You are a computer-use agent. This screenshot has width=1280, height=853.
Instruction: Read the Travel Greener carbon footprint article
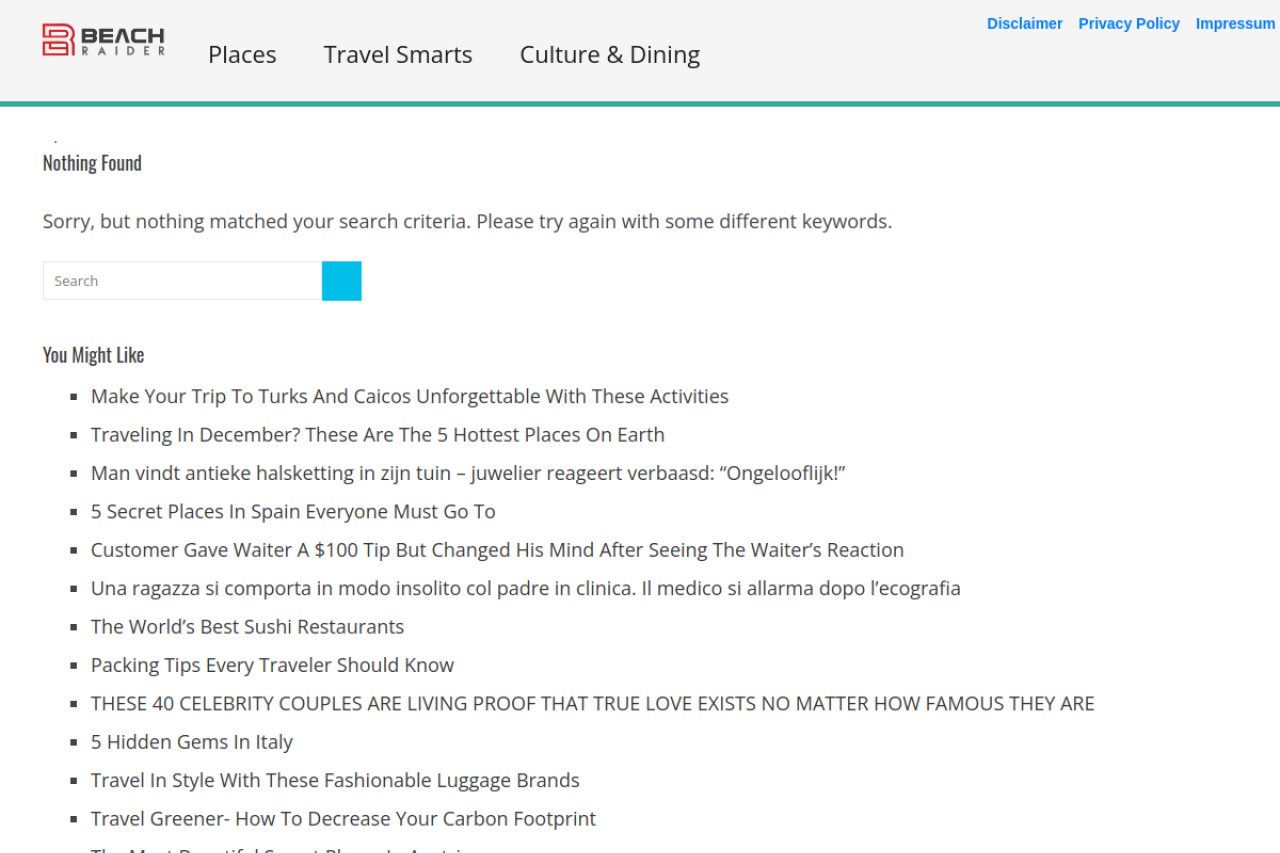343,819
